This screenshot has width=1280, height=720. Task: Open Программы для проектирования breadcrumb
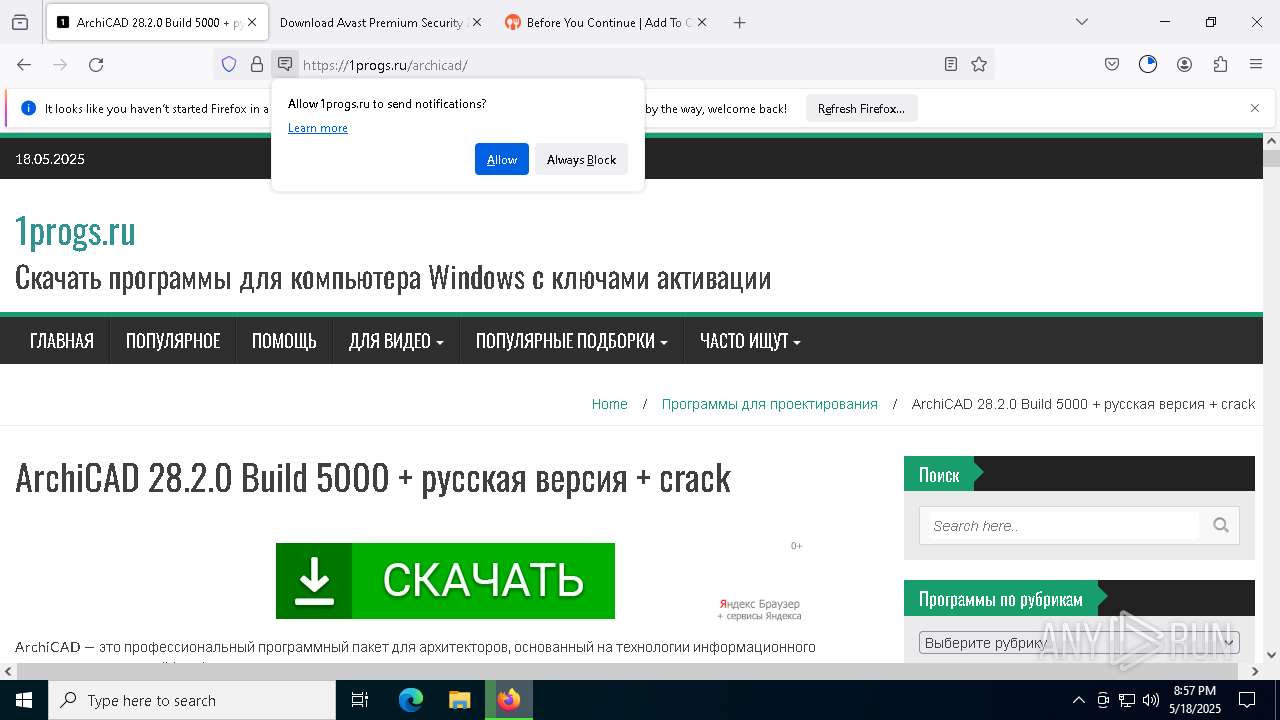[x=770, y=404]
